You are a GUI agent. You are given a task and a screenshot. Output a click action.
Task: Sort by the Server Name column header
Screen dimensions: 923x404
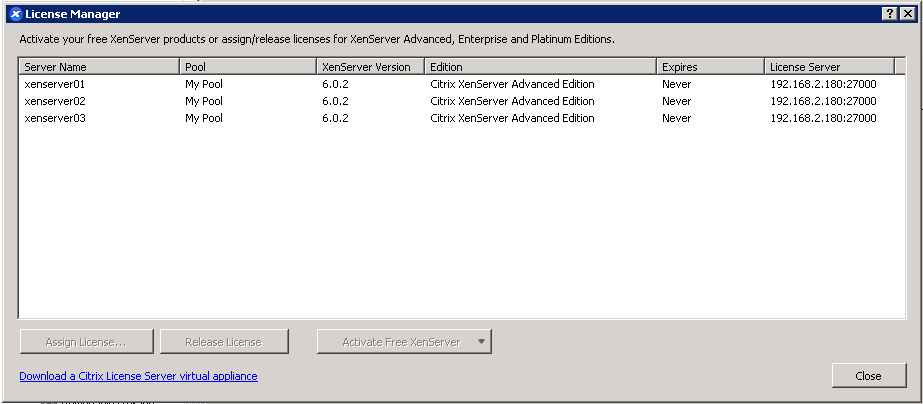tap(99, 67)
